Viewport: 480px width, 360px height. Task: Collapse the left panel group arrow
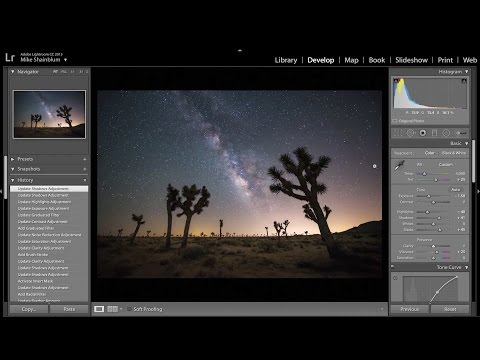[x=1, y=191]
